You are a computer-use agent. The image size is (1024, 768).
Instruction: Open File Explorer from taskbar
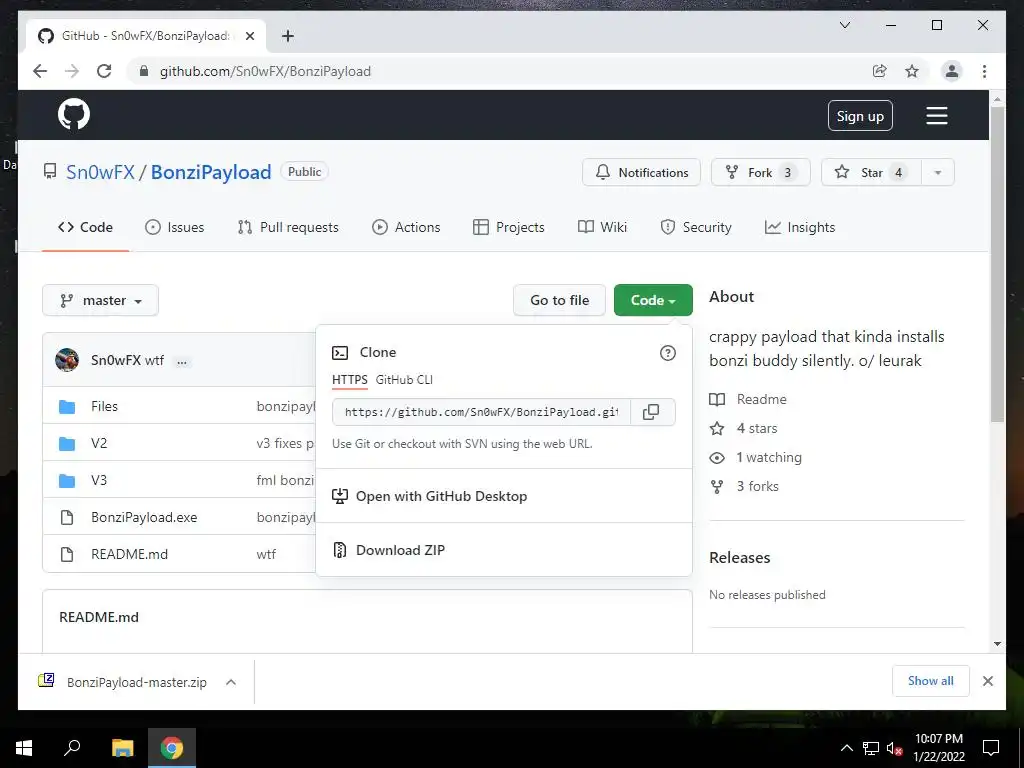(x=122, y=748)
